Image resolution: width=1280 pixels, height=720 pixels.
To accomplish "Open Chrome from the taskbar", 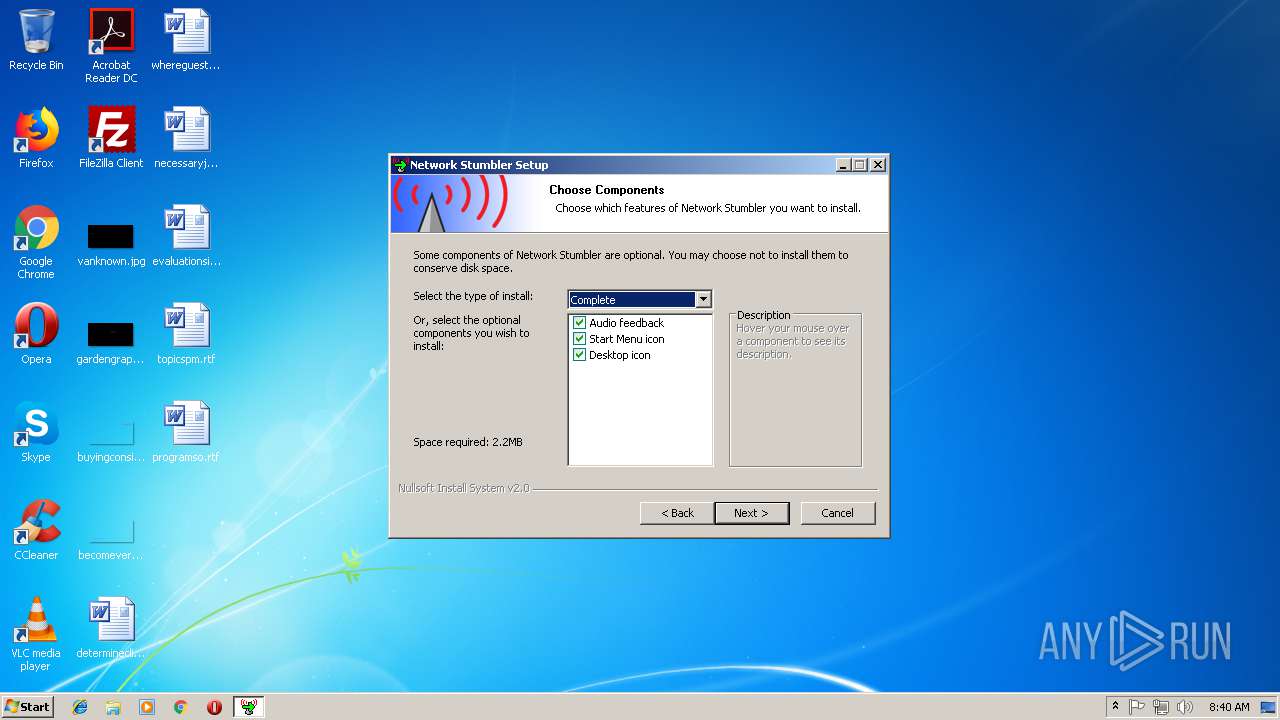I will point(180,707).
